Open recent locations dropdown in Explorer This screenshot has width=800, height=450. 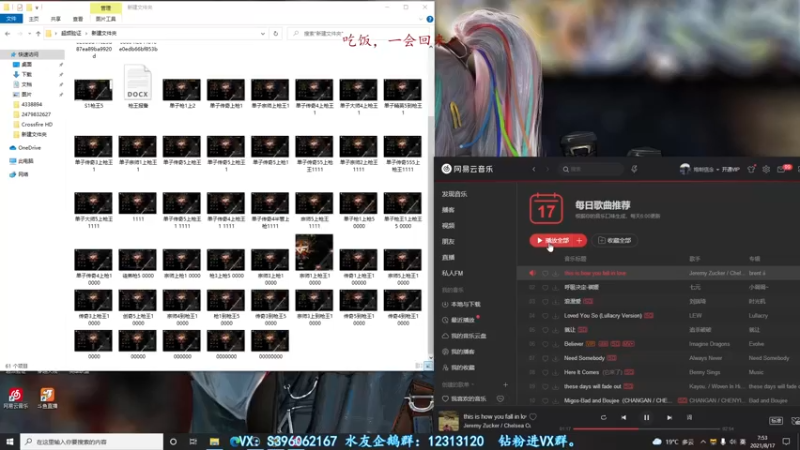(x=29, y=34)
